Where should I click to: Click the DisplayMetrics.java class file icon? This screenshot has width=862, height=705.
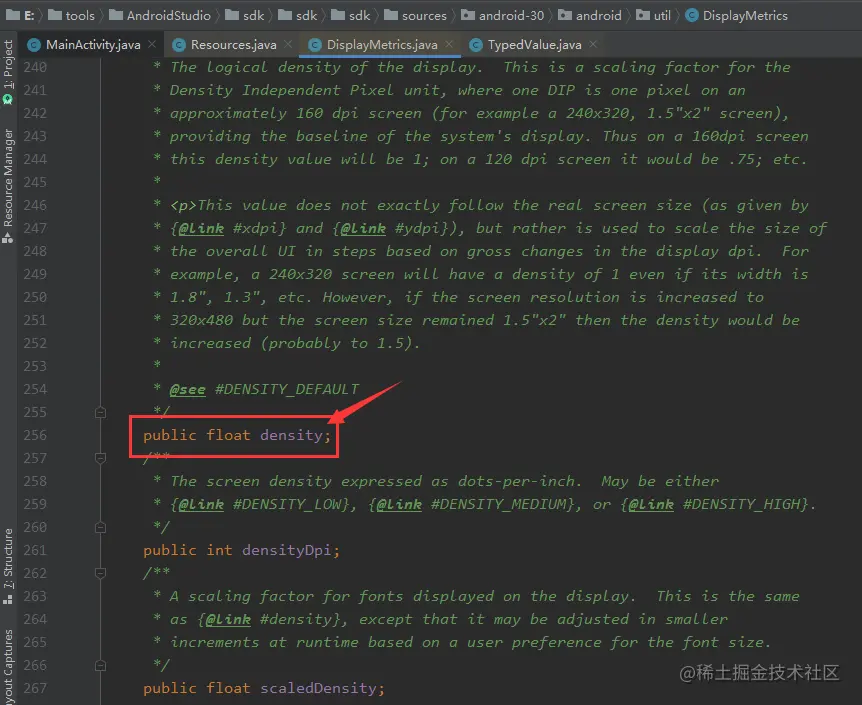(x=315, y=45)
